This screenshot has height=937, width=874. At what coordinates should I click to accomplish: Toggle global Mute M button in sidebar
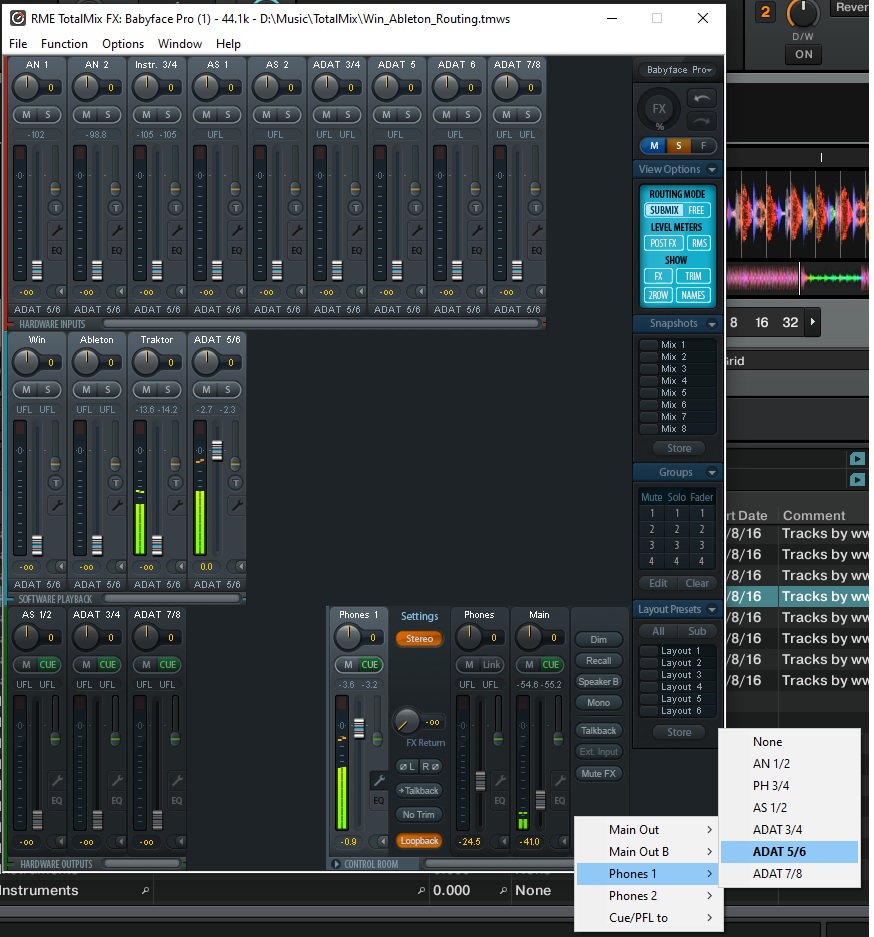point(654,146)
